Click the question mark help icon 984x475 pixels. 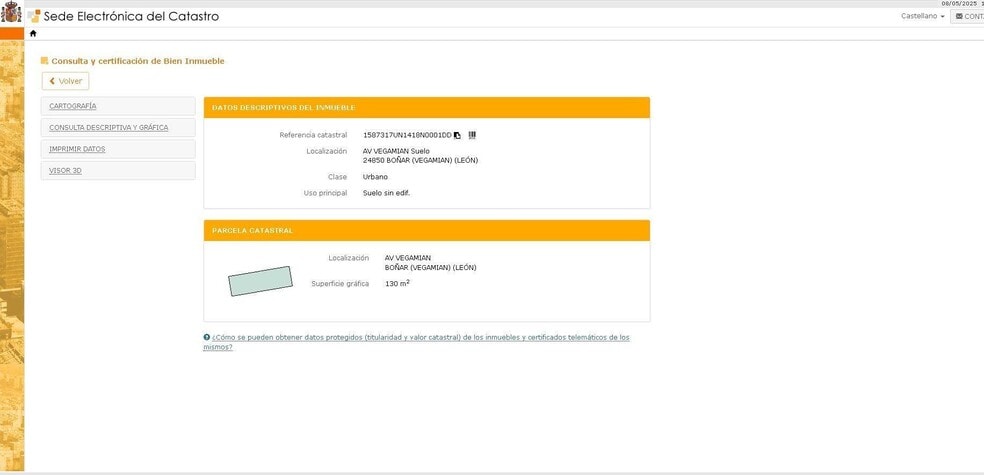207,338
